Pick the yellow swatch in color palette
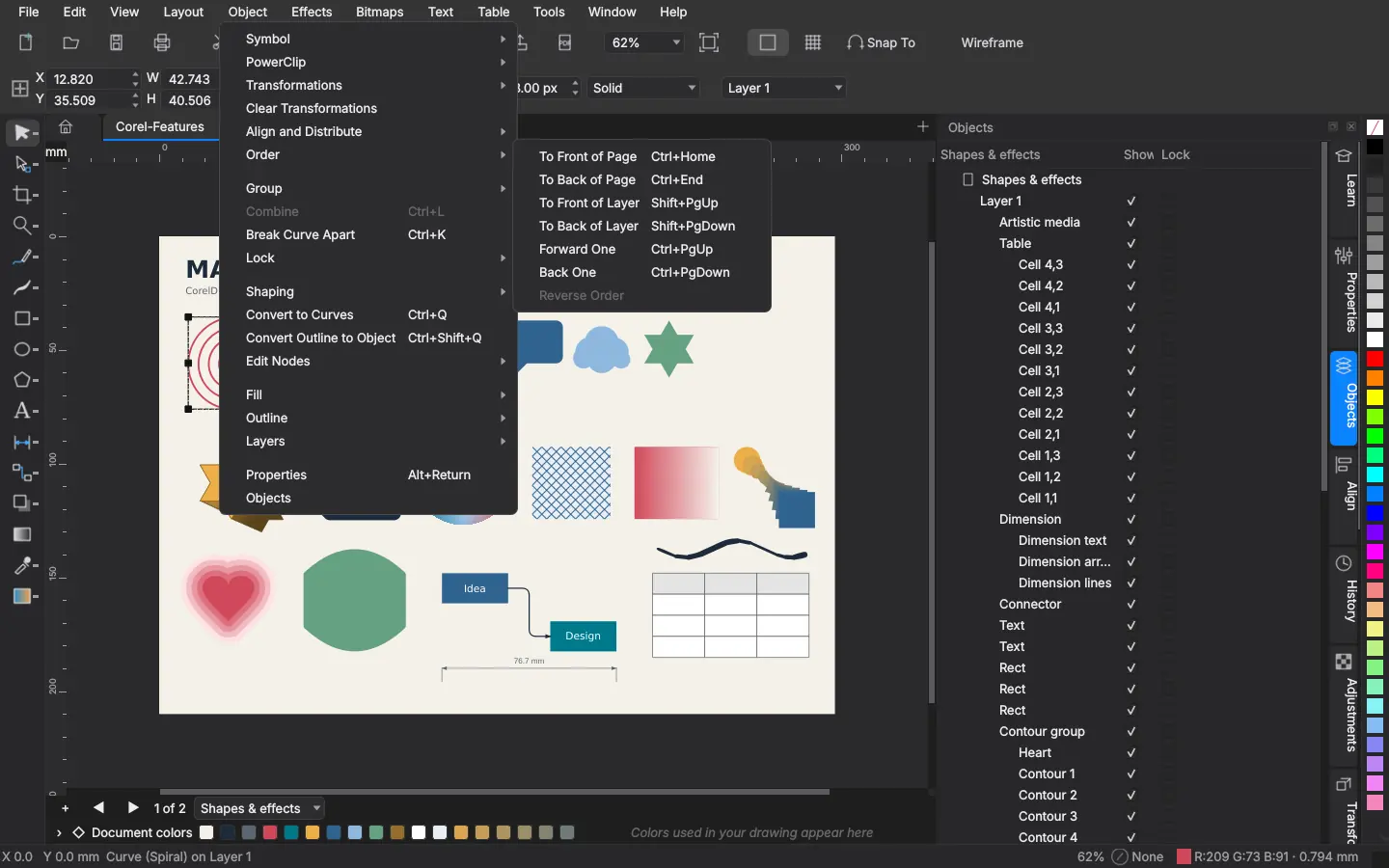The width and height of the screenshot is (1389, 868). 1375,397
